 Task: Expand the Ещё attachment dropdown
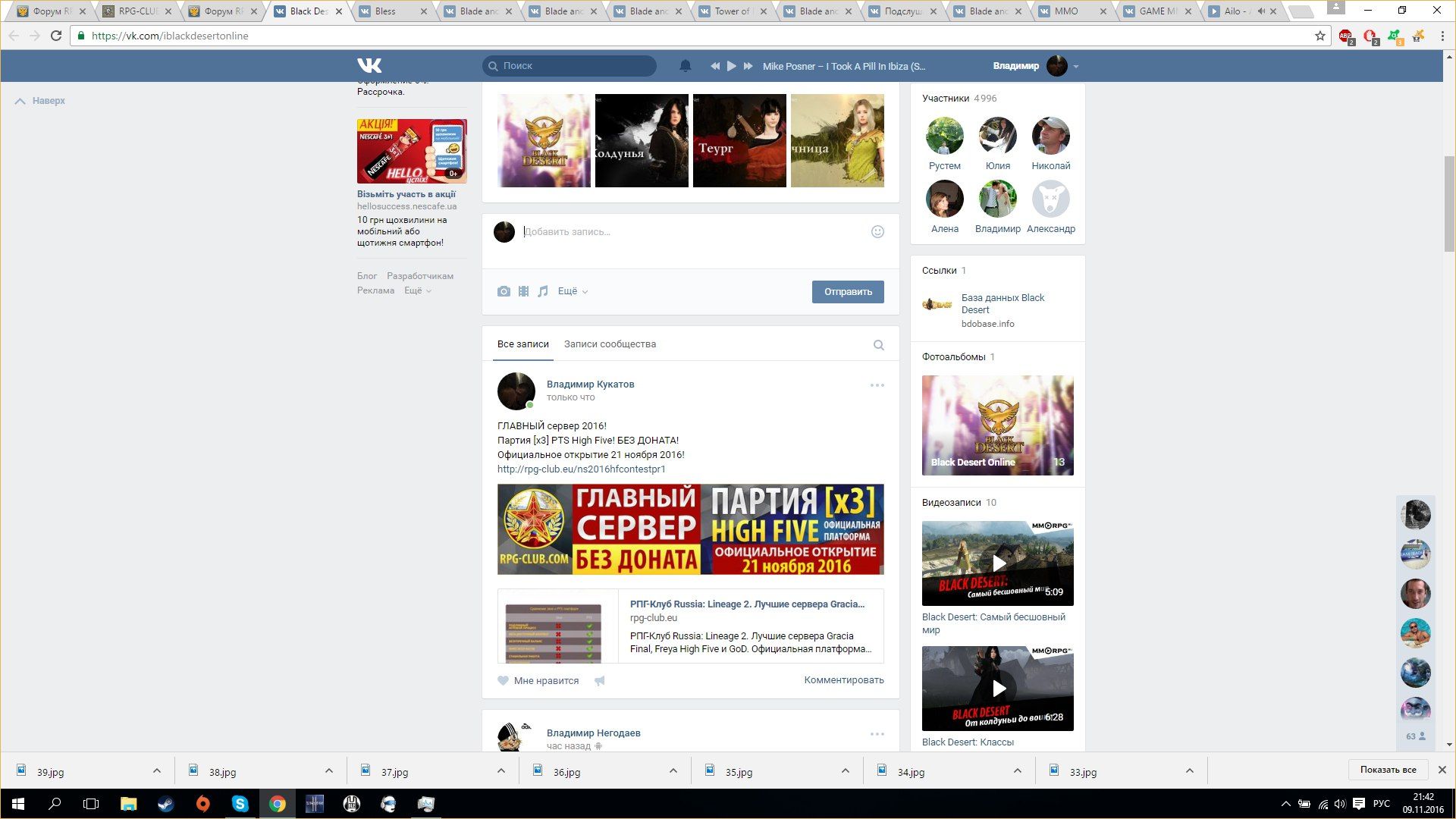573,291
